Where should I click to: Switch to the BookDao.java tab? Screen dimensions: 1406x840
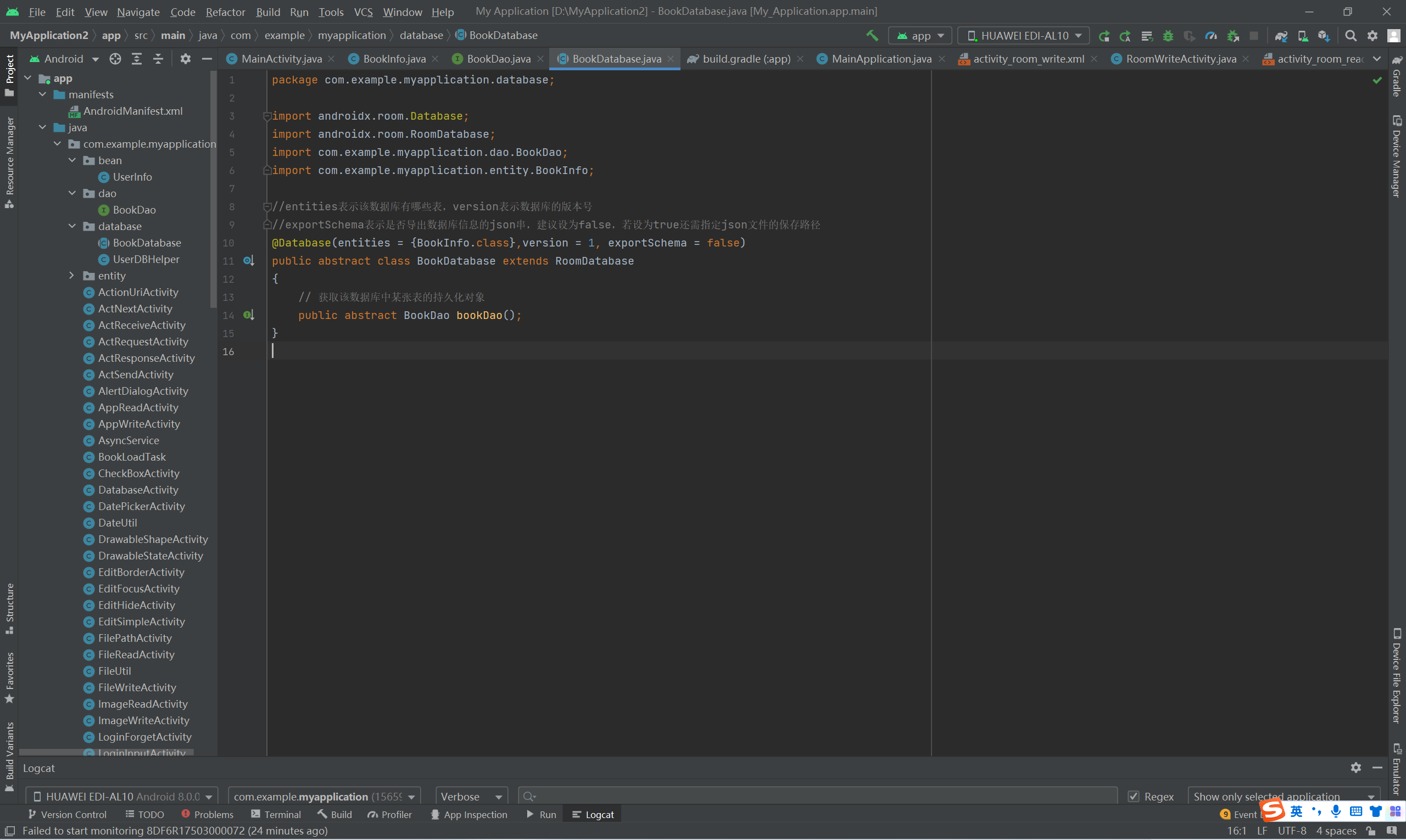pos(498,59)
